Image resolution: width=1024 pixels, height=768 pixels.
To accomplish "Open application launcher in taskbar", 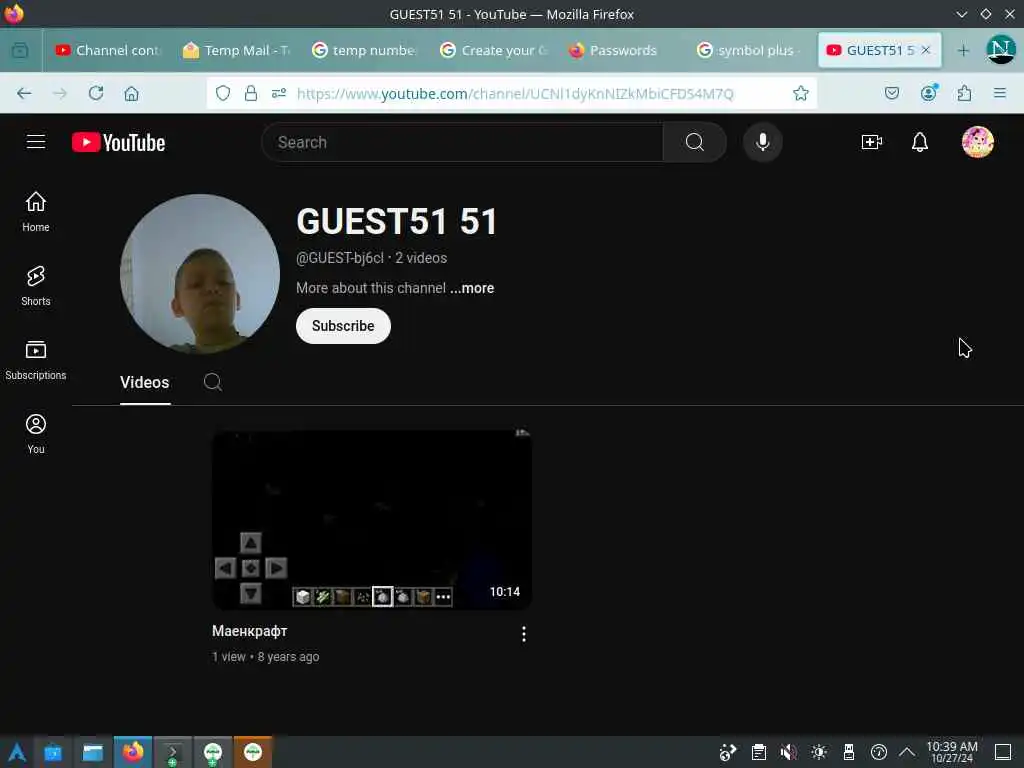I will click(x=16, y=752).
